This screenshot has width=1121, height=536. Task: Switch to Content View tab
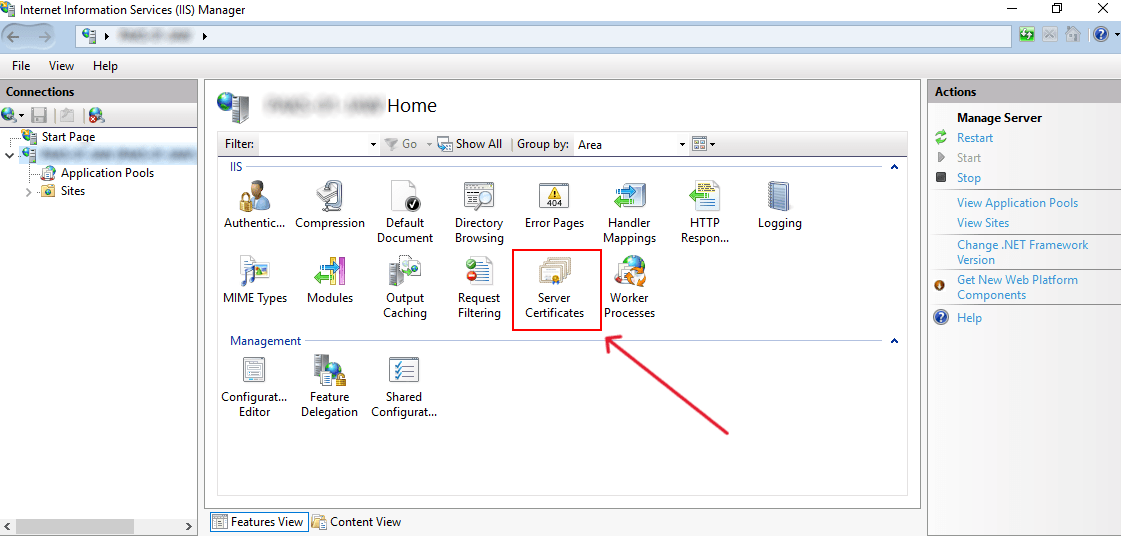click(356, 522)
